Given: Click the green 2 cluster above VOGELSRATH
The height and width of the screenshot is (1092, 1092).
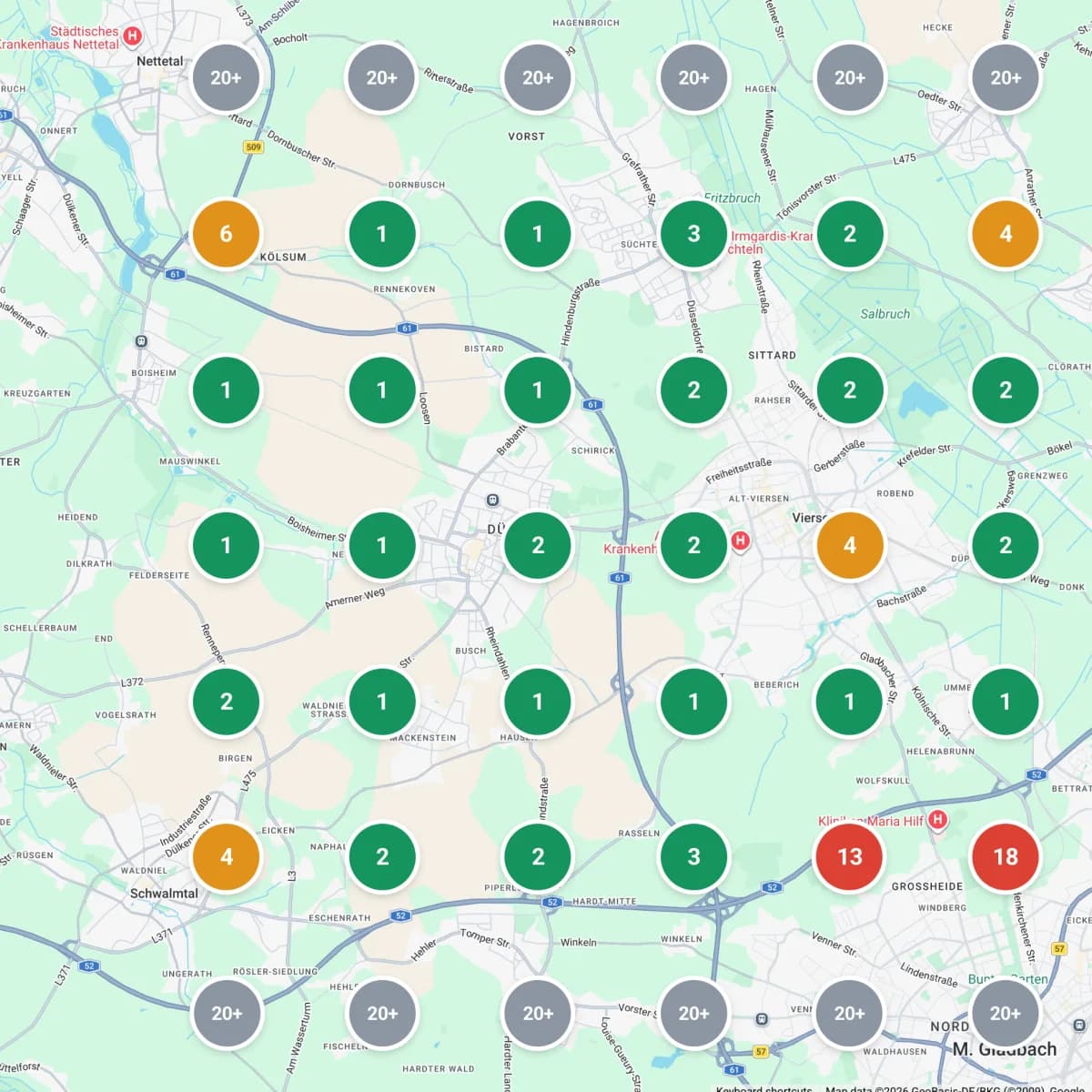Looking at the screenshot, I should pos(226,701).
